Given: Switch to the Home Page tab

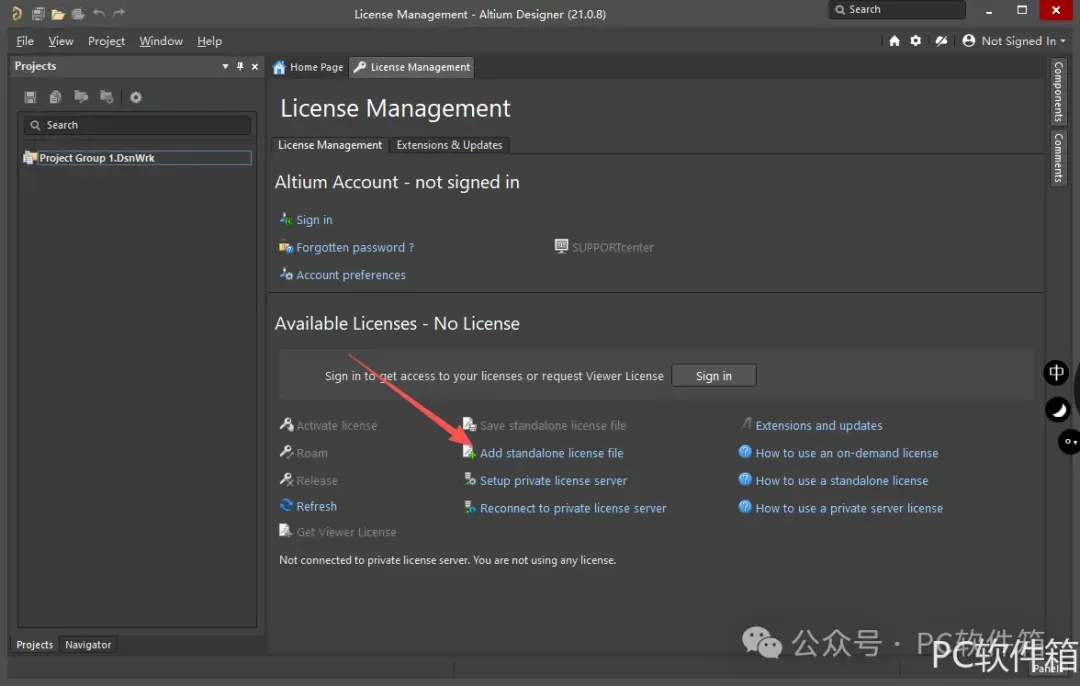Looking at the screenshot, I should [x=308, y=67].
